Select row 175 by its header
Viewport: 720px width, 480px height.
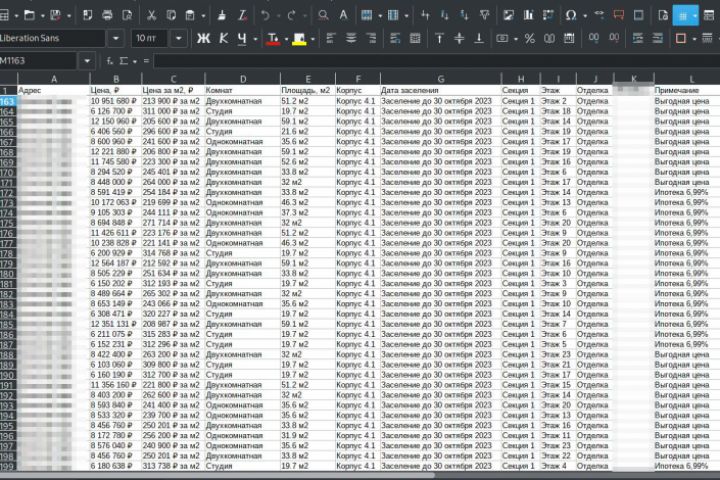8,223
